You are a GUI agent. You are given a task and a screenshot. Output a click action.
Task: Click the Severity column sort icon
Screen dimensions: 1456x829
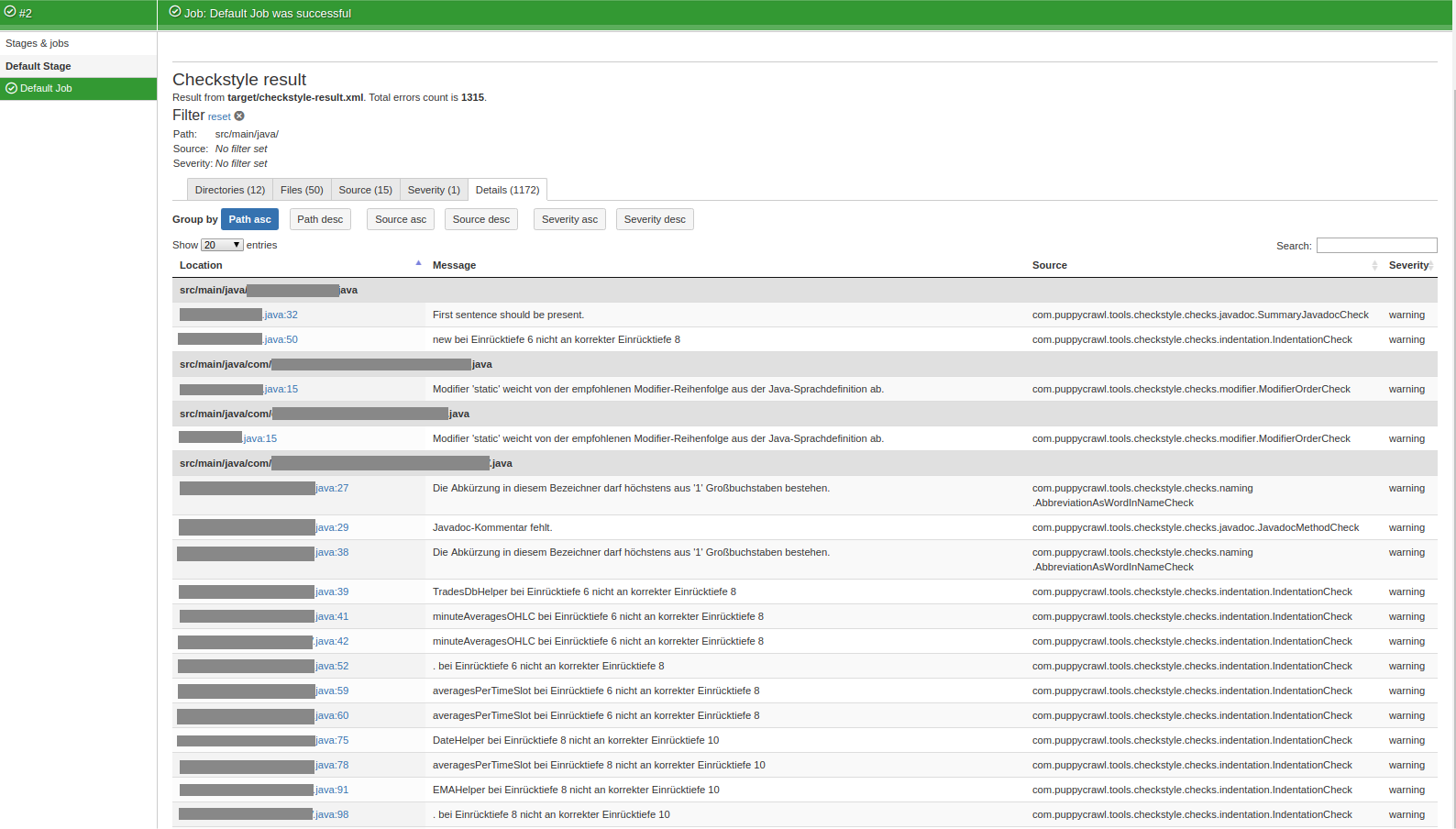1430,265
